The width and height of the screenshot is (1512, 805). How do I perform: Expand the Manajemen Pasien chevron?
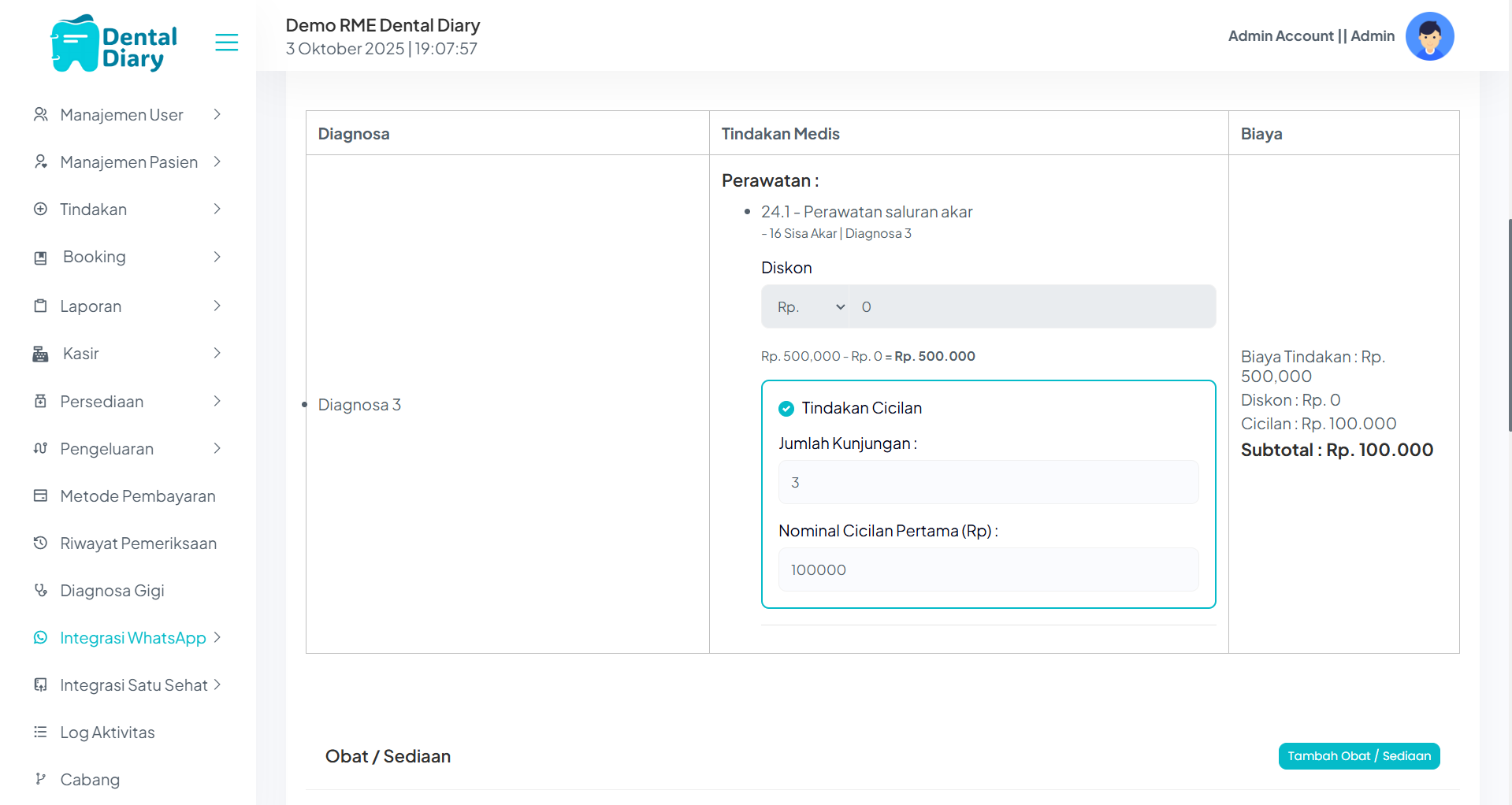pyautogui.click(x=217, y=161)
